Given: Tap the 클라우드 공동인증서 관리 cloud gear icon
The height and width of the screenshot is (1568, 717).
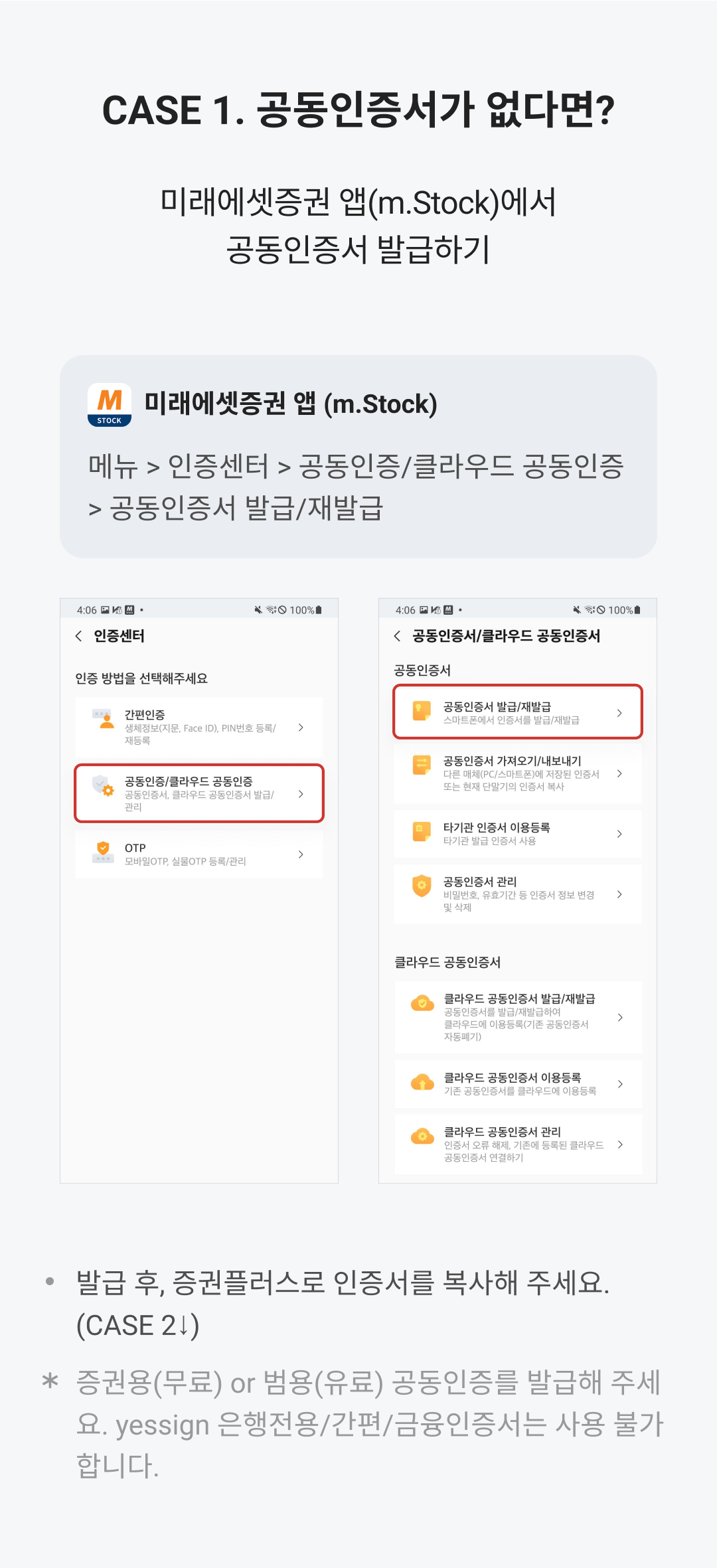Looking at the screenshot, I should [x=422, y=1137].
